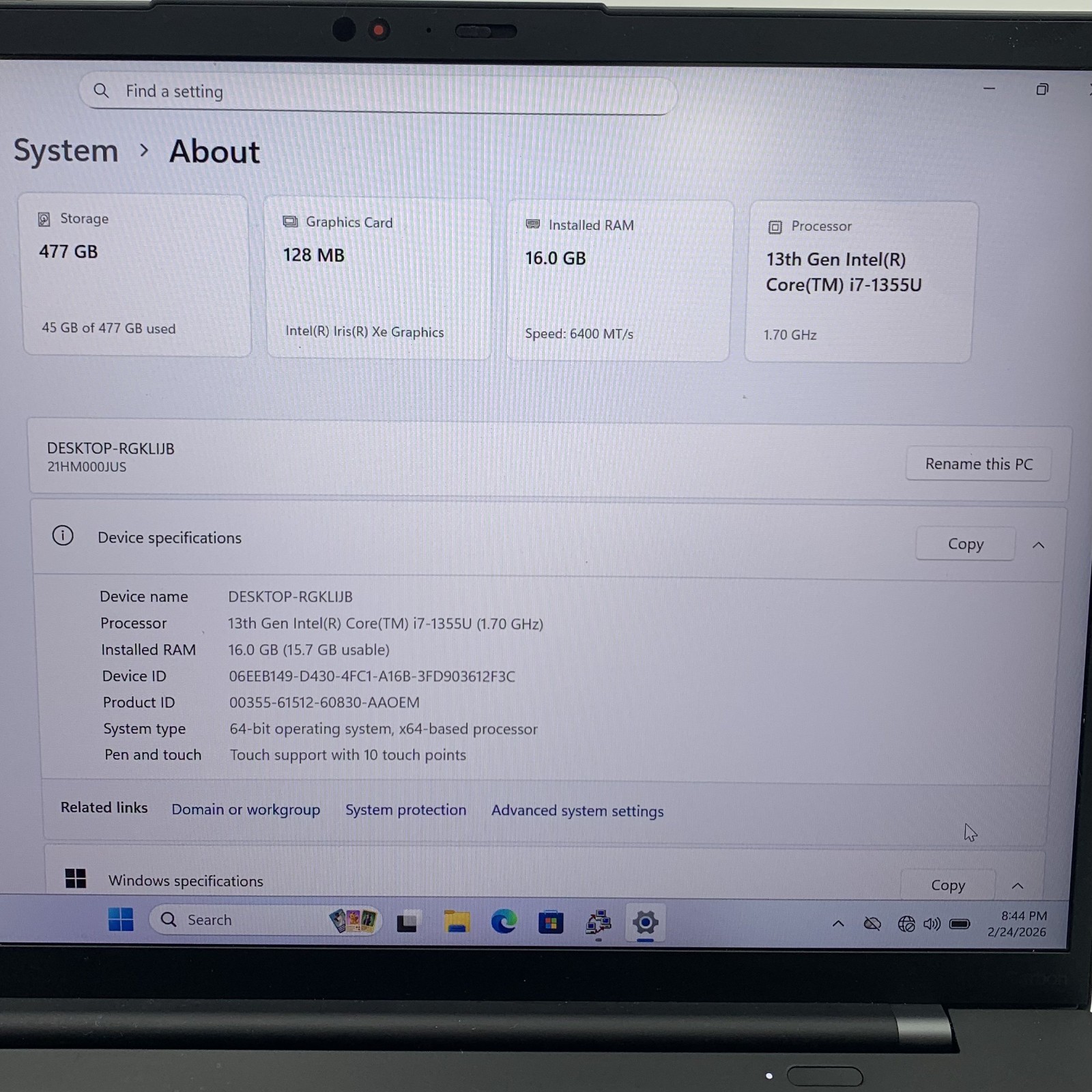Click the 64-bit operating system text
The width and height of the screenshot is (1092, 1092).
tap(384, 729)
